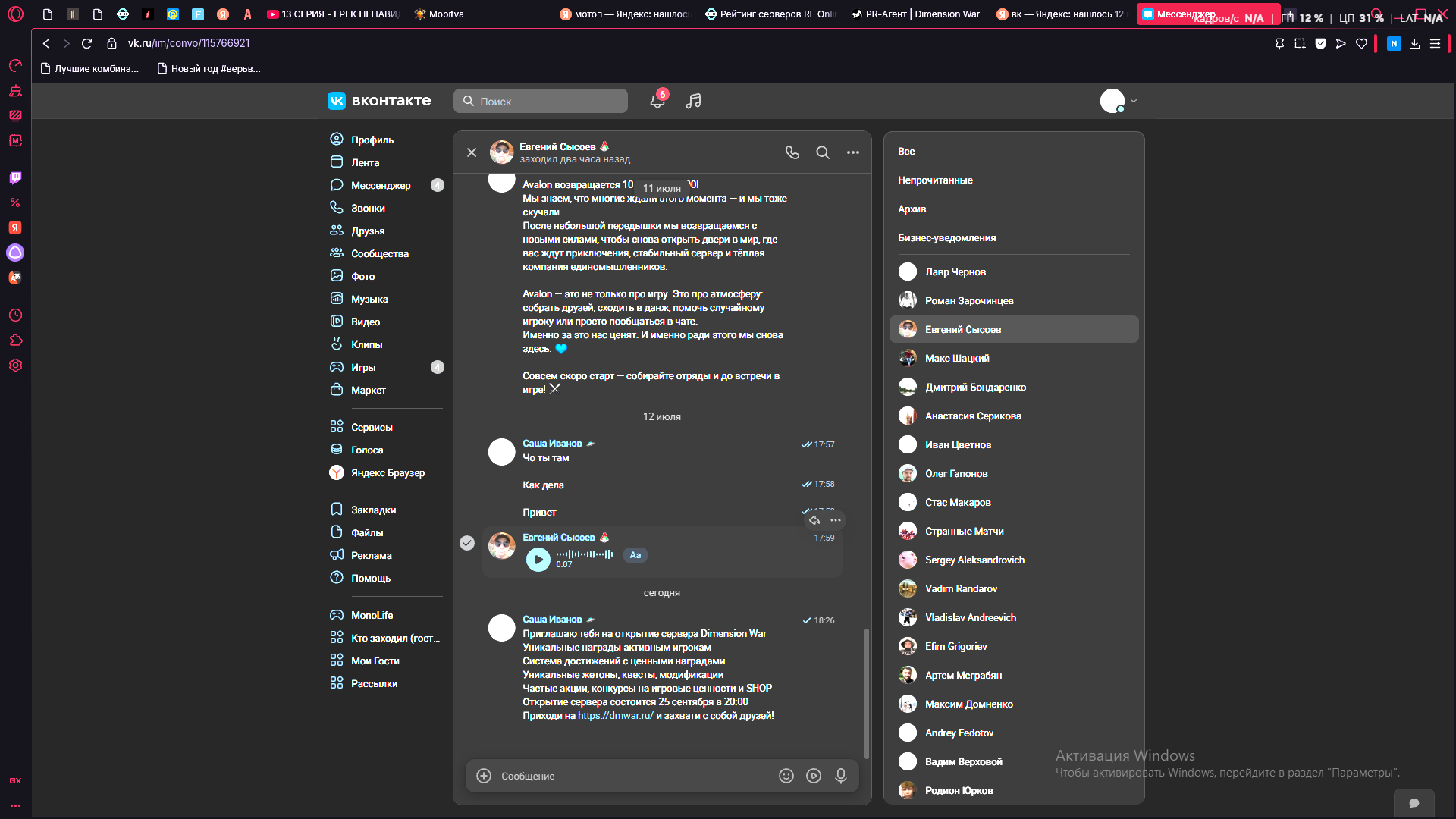This screenshot has width=1456, height=819.
Task: Click the Сообщение input field
Action: [633, 776]
